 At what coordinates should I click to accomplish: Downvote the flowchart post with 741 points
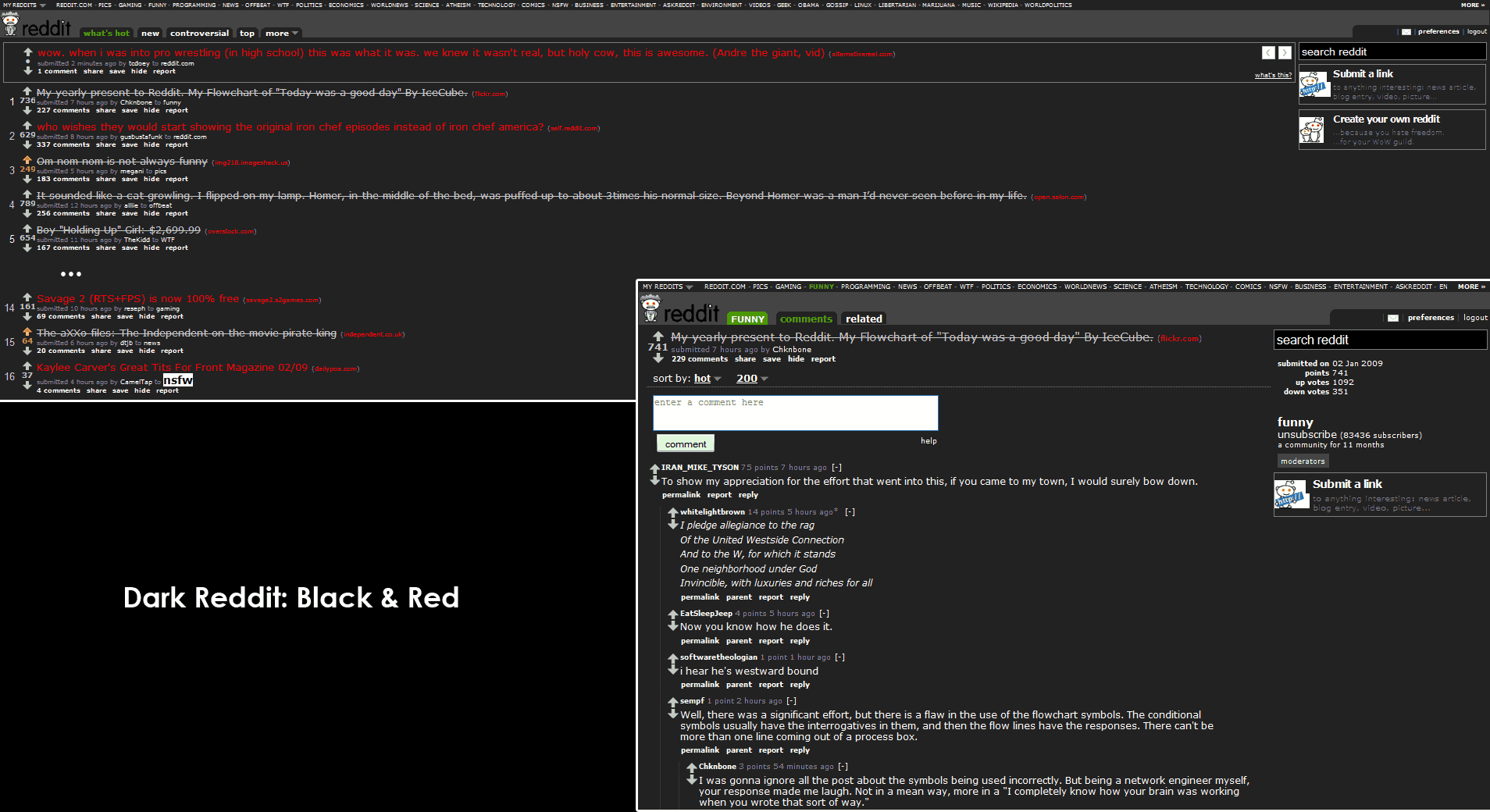coord(658,358)
